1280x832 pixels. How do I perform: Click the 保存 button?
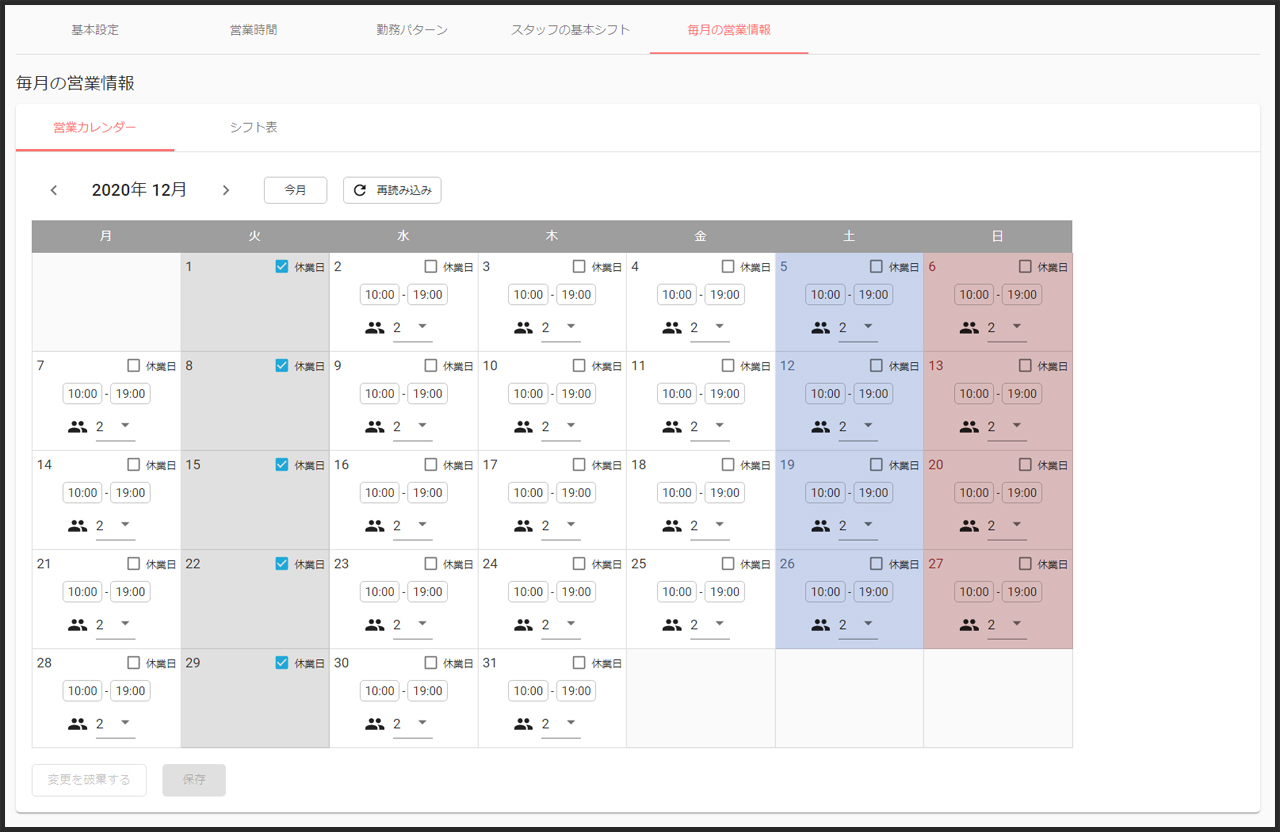click(194, 780)
